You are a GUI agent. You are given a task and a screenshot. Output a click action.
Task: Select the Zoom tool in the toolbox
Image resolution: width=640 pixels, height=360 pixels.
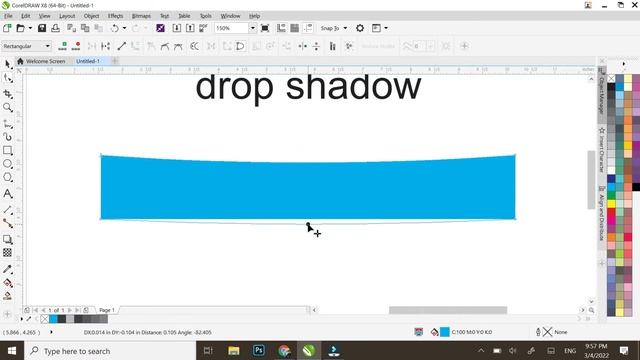8,107
